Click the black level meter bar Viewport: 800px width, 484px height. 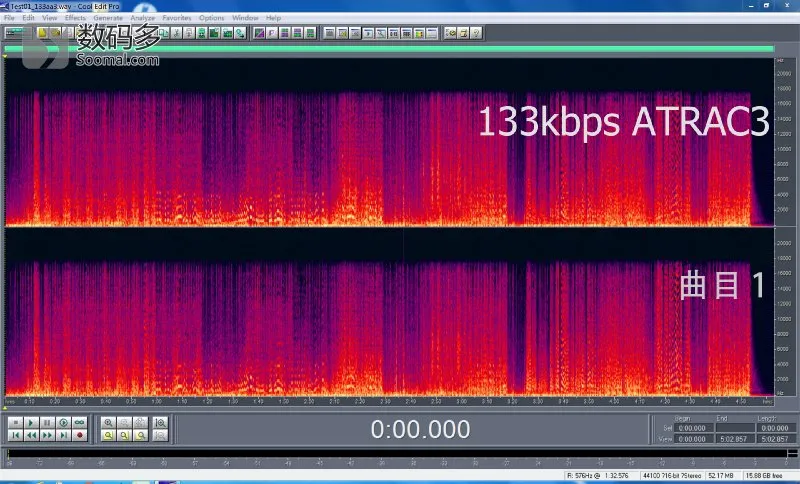click(x=398, y=453)
